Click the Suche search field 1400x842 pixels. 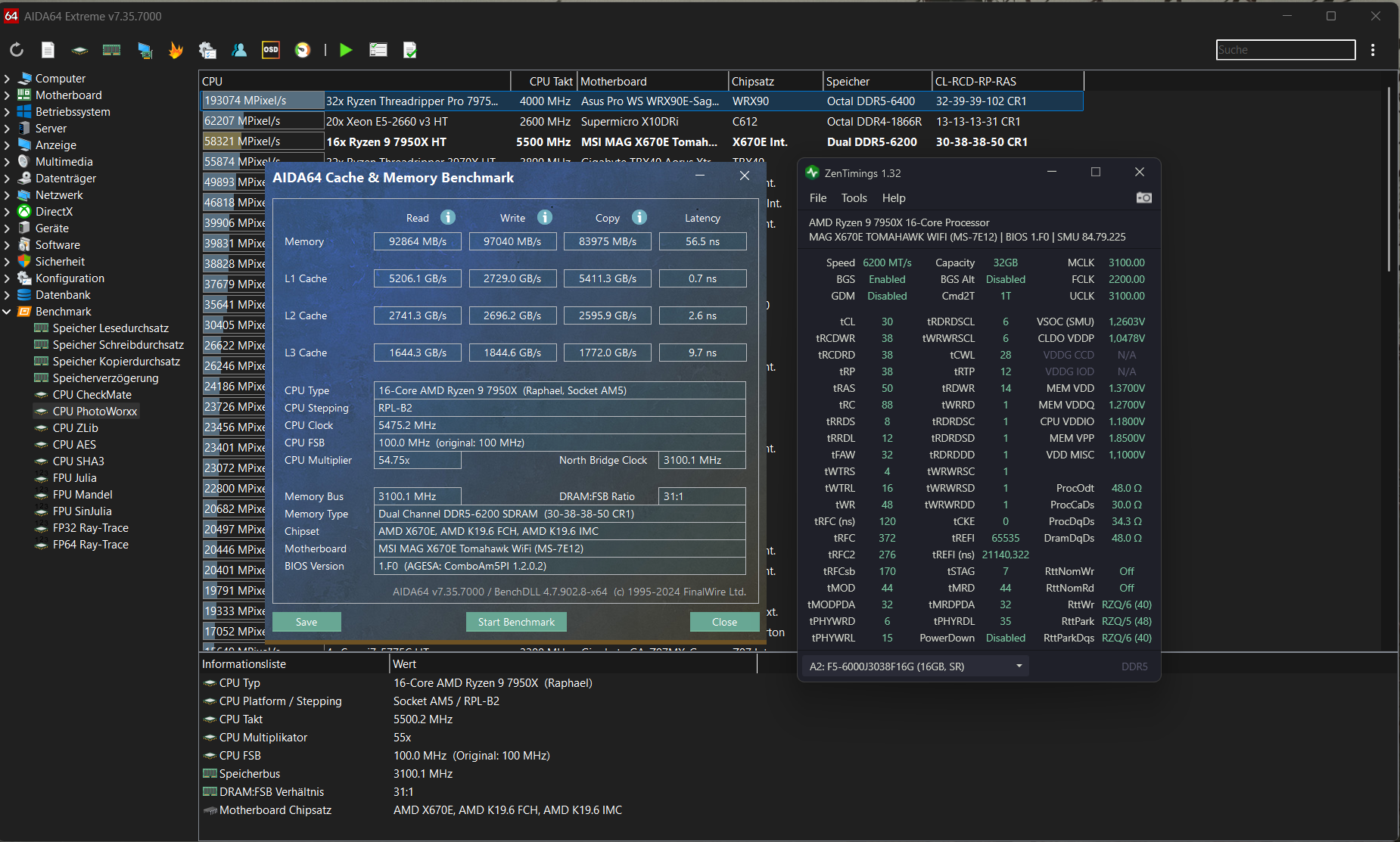[1286, 50]
